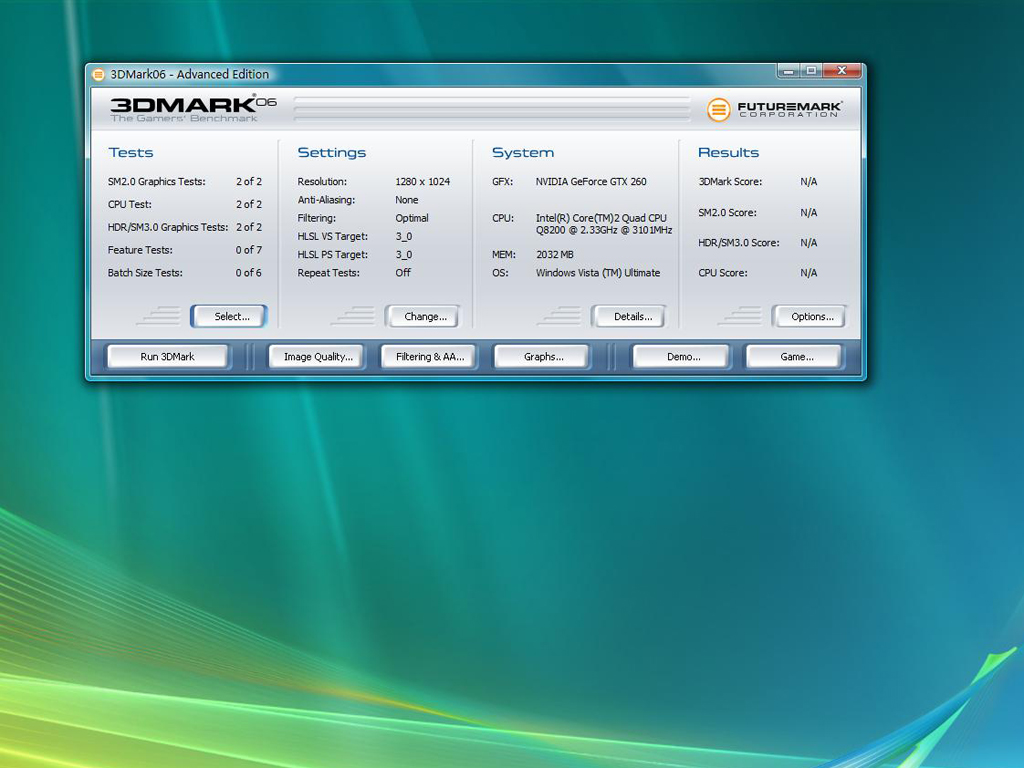Launch the Demo... button
The width and height of the screenshot is (1024, 768).
click(682, 357)
